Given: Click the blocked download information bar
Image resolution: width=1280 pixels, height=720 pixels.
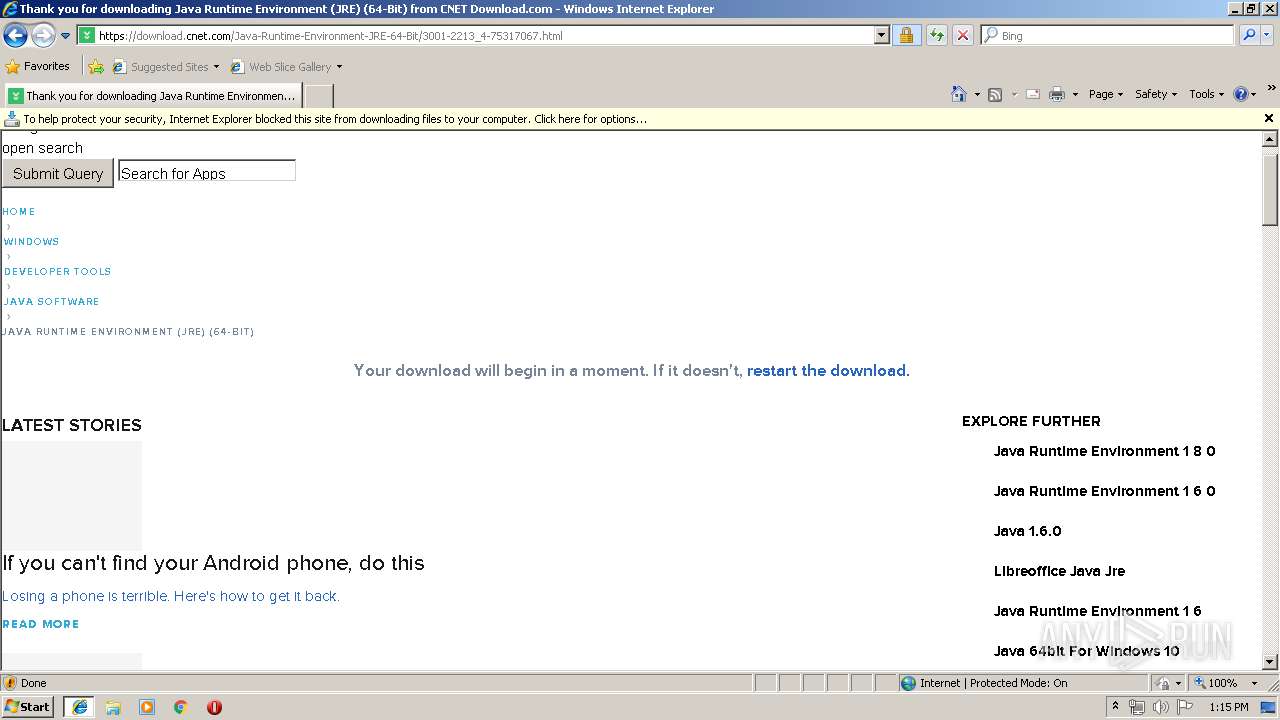Looking at the screenshot, I should click(630, 119).
